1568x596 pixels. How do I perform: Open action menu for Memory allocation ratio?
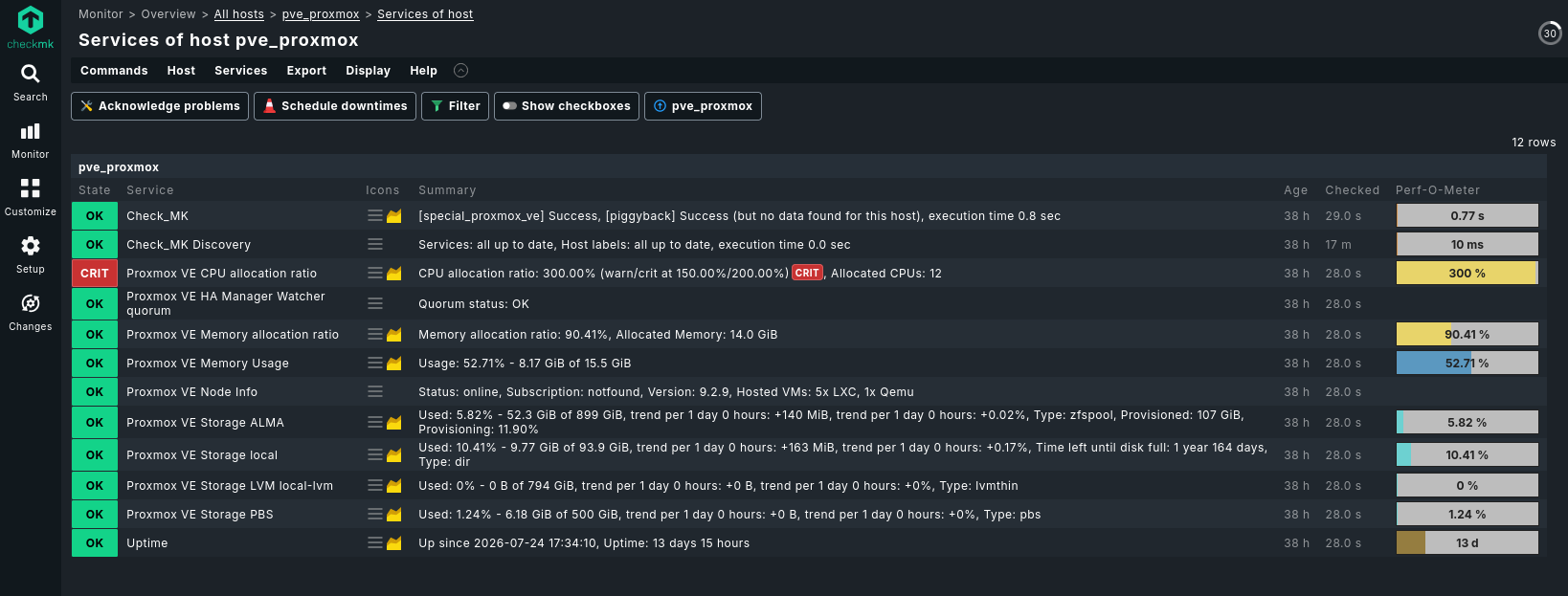click(x=375, y=335)
